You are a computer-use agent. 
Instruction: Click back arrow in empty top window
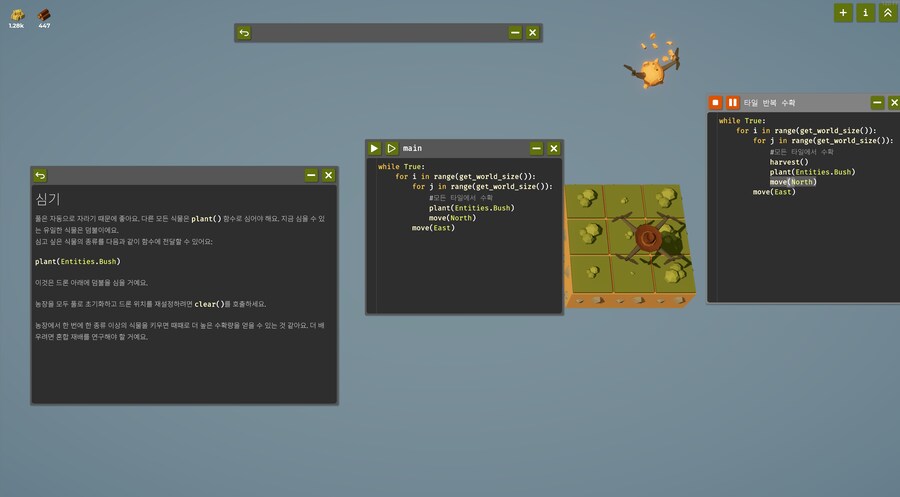245,33
